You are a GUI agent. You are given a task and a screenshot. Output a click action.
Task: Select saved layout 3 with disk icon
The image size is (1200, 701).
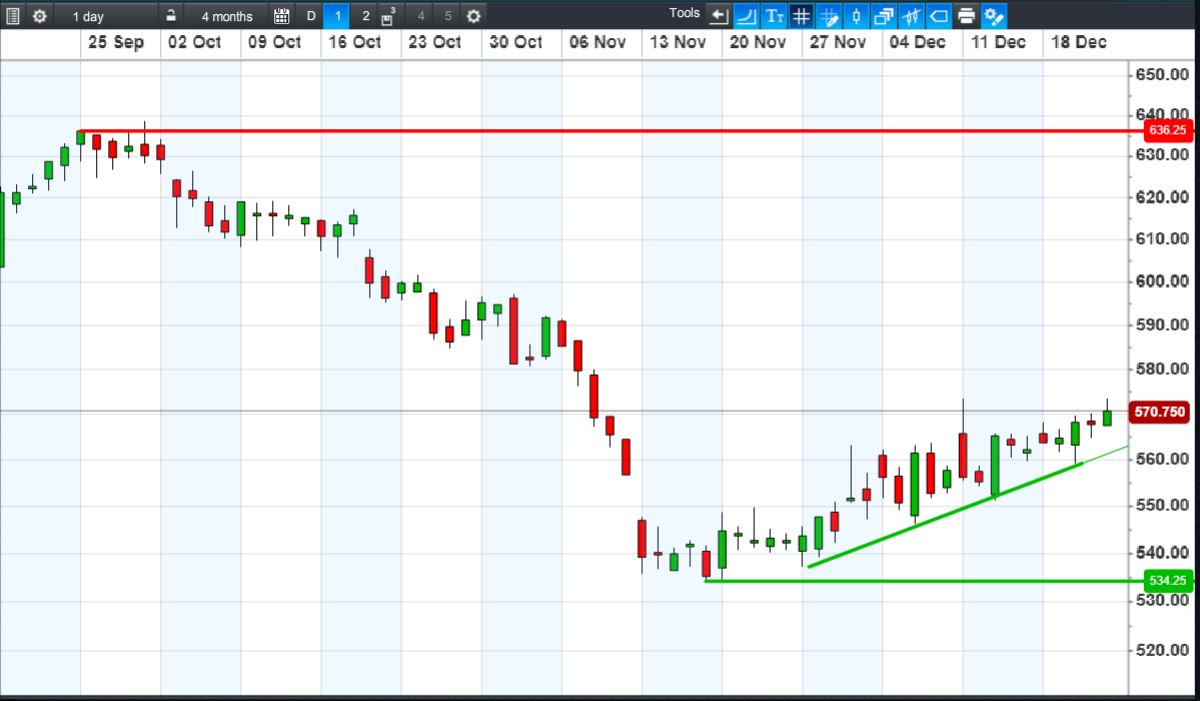(x=390, y=16)
